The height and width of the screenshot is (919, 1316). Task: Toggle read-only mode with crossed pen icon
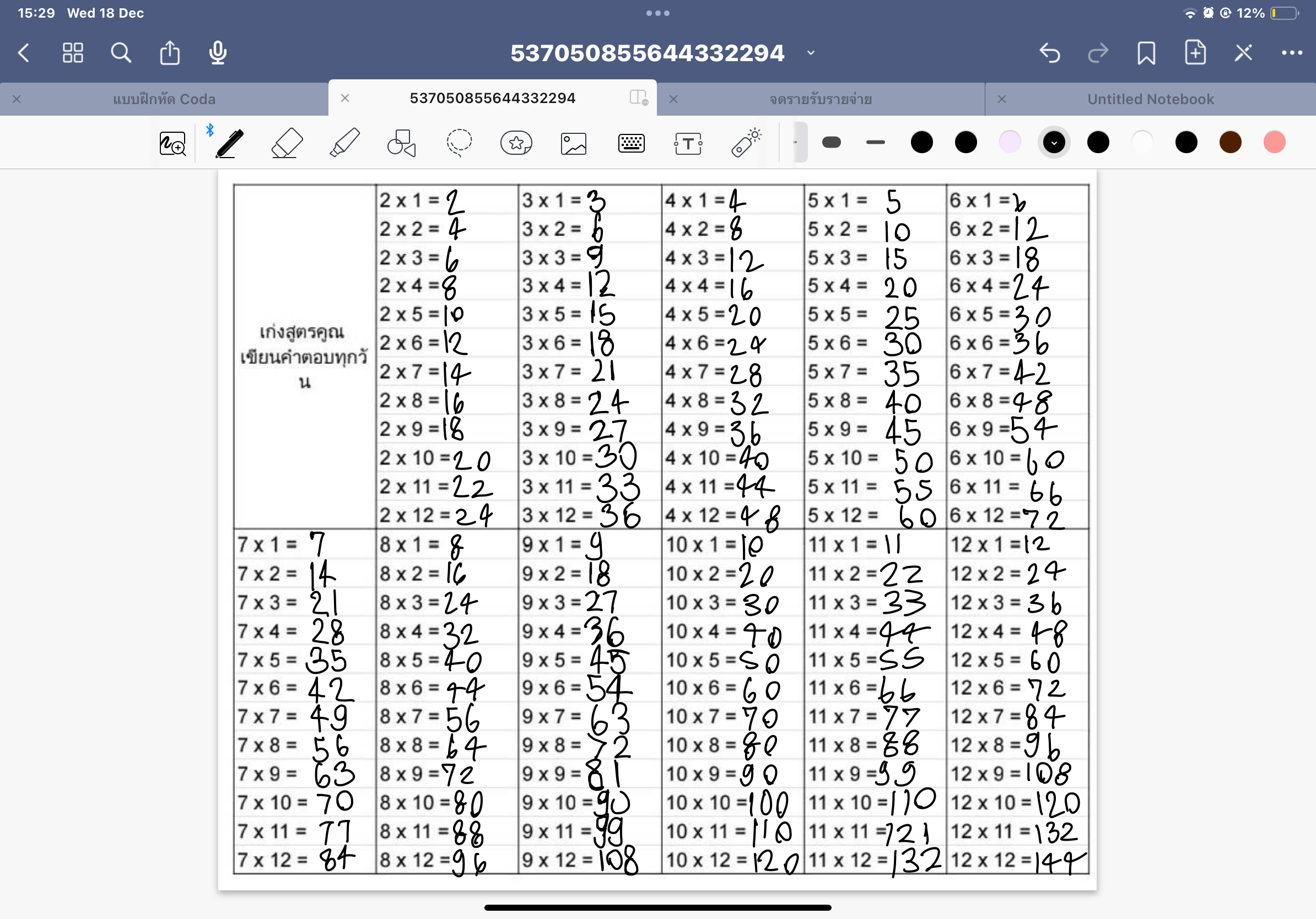[x=1243, y=53]
